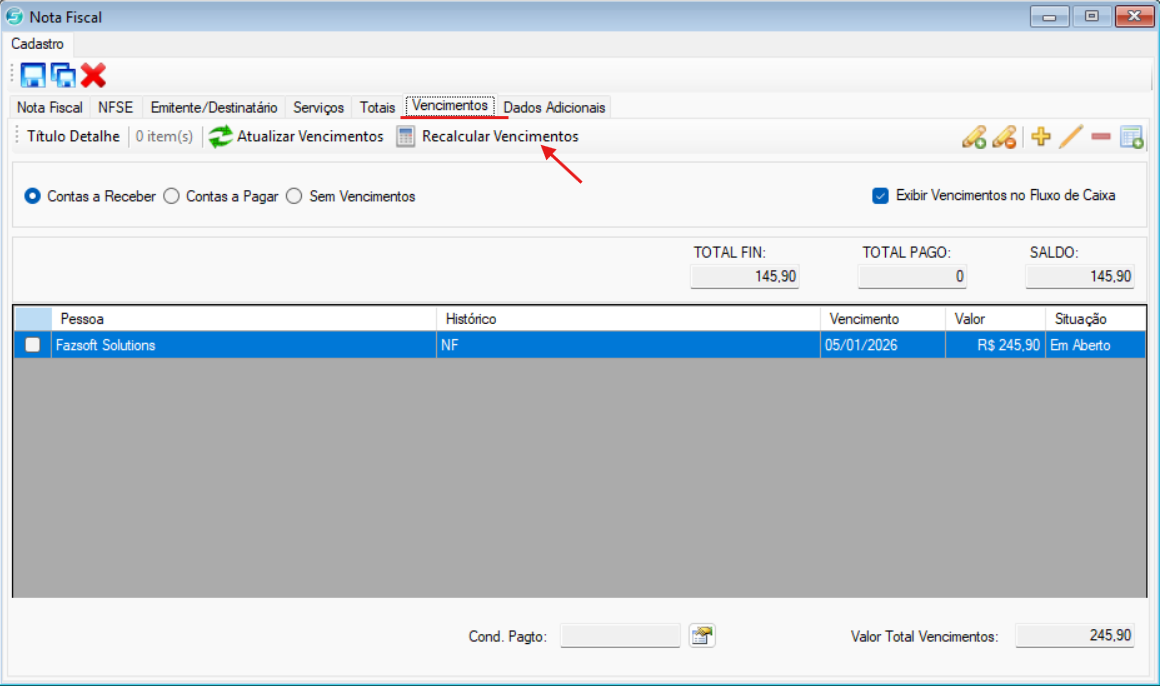The width and height of the screenshot is (1160, 686).
Task: Select the Contas a Pagar radio button
Action: [171, 196]
